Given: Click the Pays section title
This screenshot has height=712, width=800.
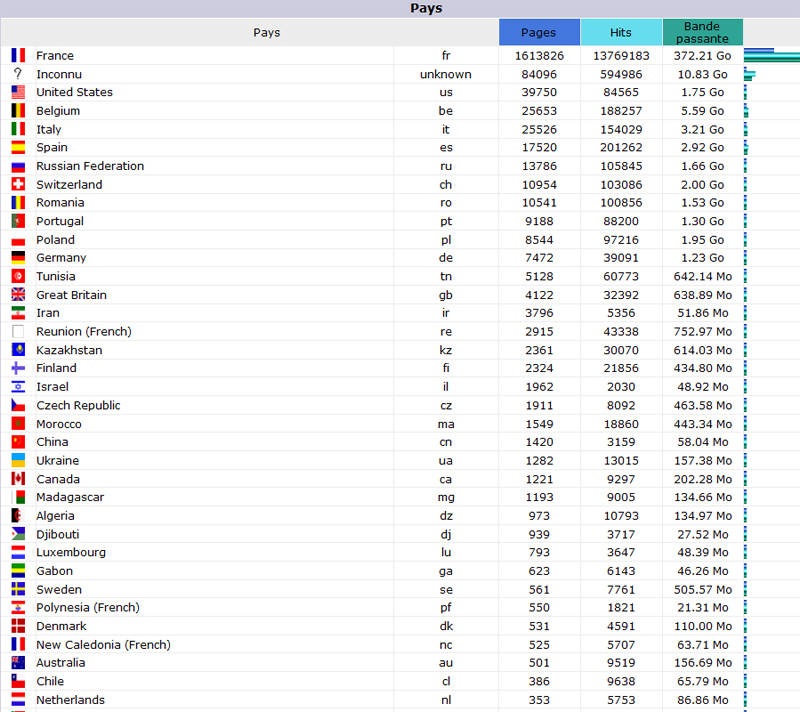Looking at the screenshot, I should 426,8.
